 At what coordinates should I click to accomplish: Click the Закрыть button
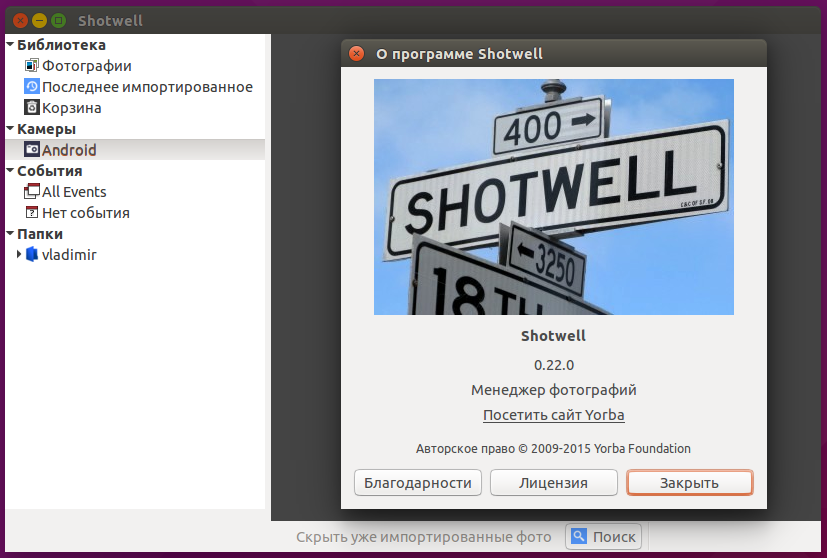pos(689,483)
